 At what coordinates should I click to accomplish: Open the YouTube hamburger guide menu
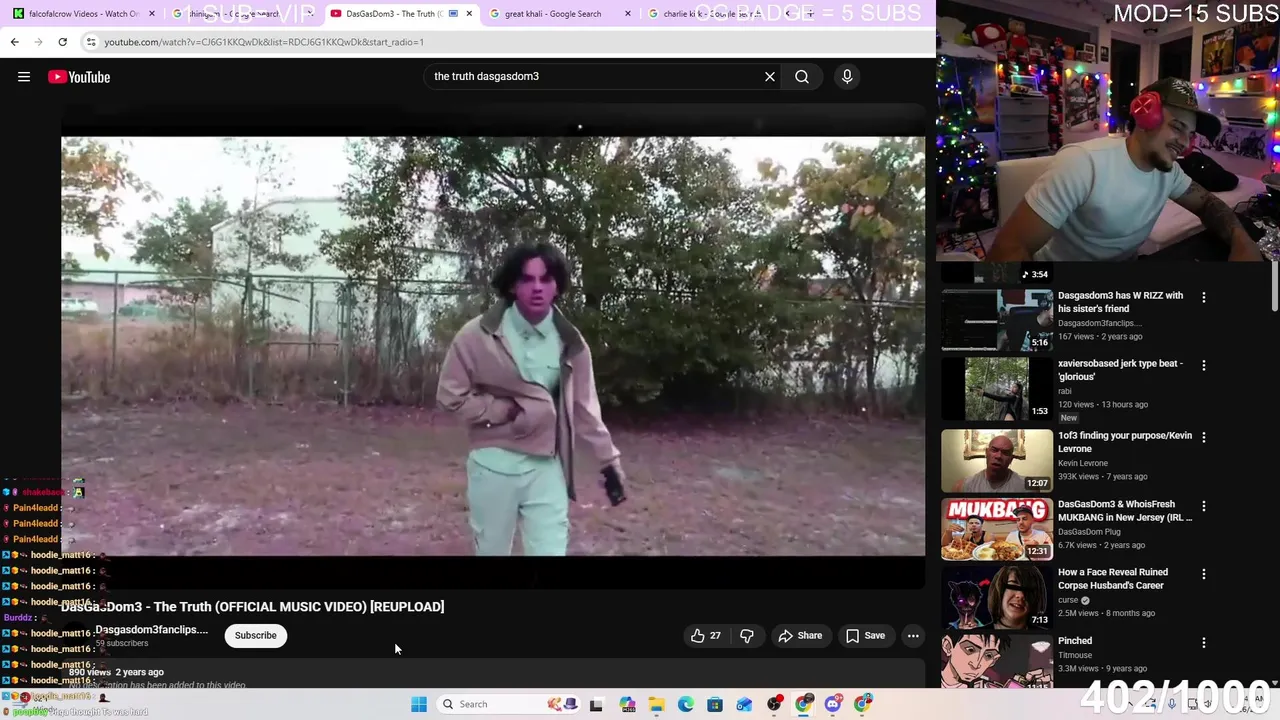click(x=24, y=77)
